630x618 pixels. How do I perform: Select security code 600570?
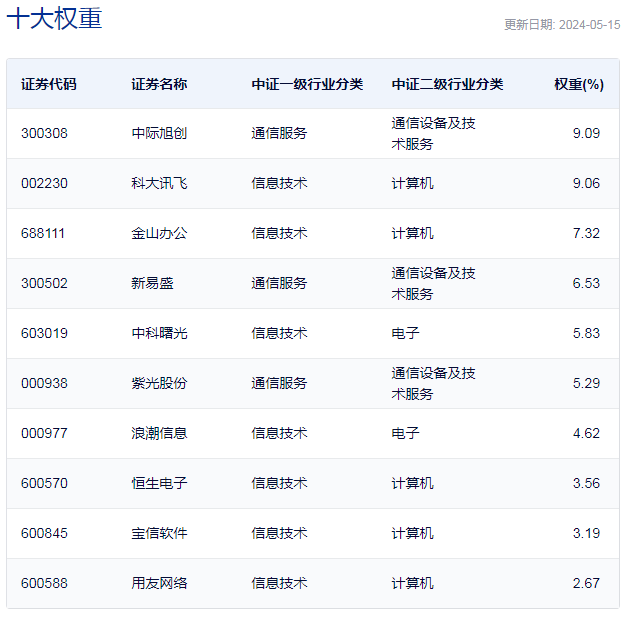pos(44,483)
